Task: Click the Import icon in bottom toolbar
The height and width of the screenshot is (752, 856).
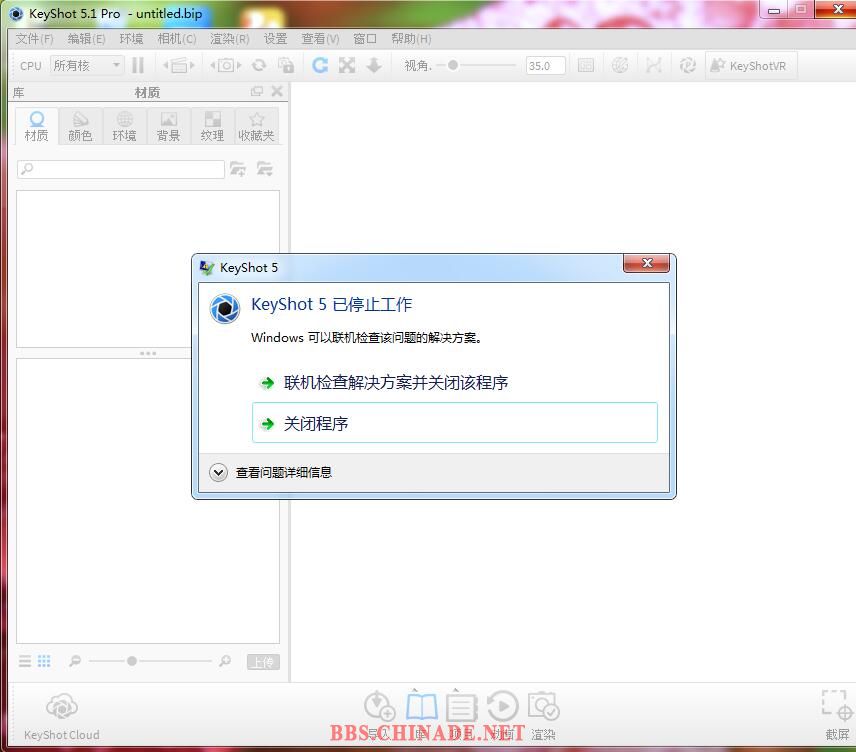Action: [380, 708]
